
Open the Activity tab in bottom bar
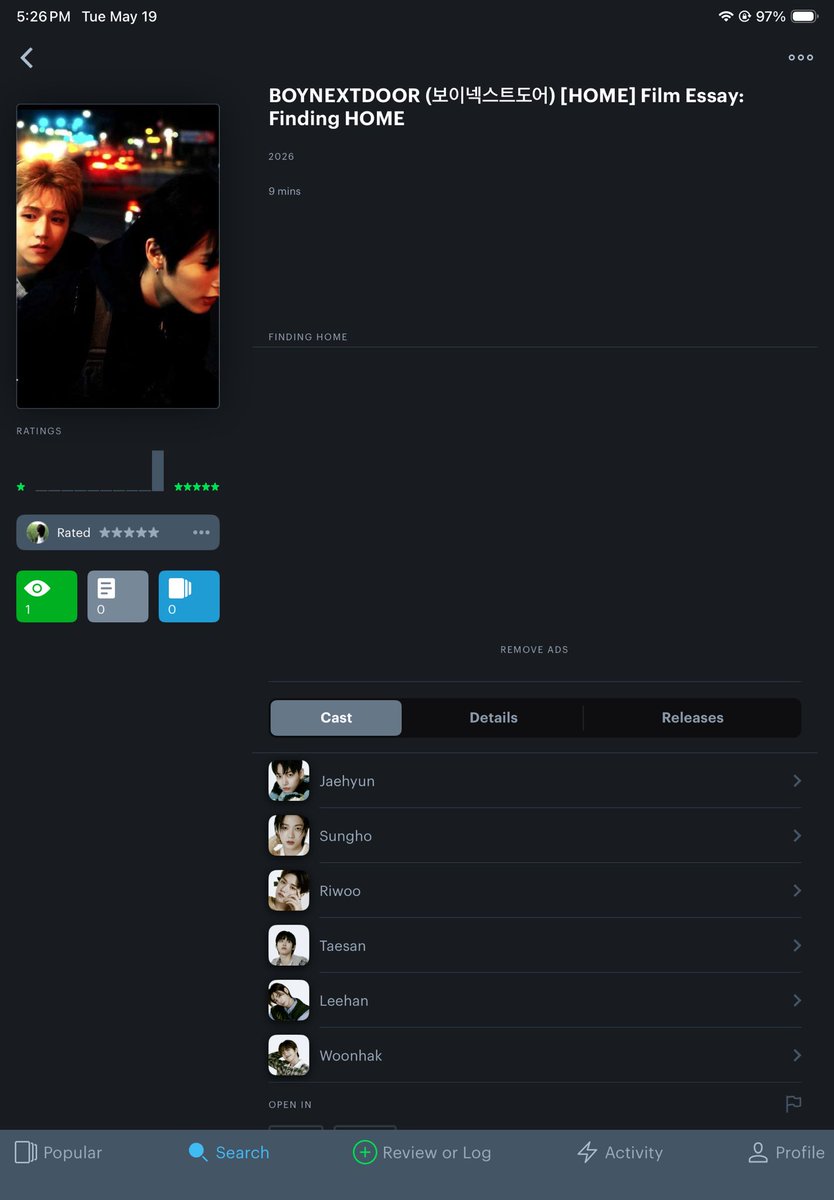[x=620, y=1153]
